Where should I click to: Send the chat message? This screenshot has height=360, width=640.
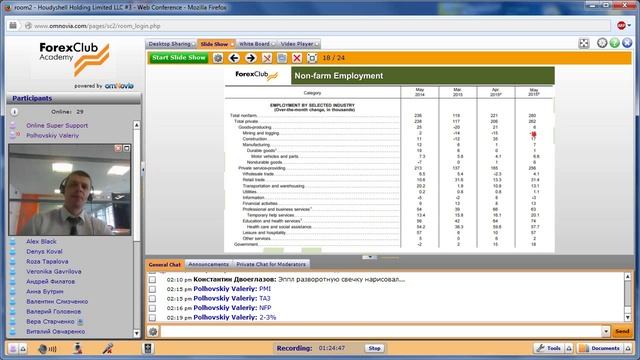pyautogui.click(x=622, y=331)
